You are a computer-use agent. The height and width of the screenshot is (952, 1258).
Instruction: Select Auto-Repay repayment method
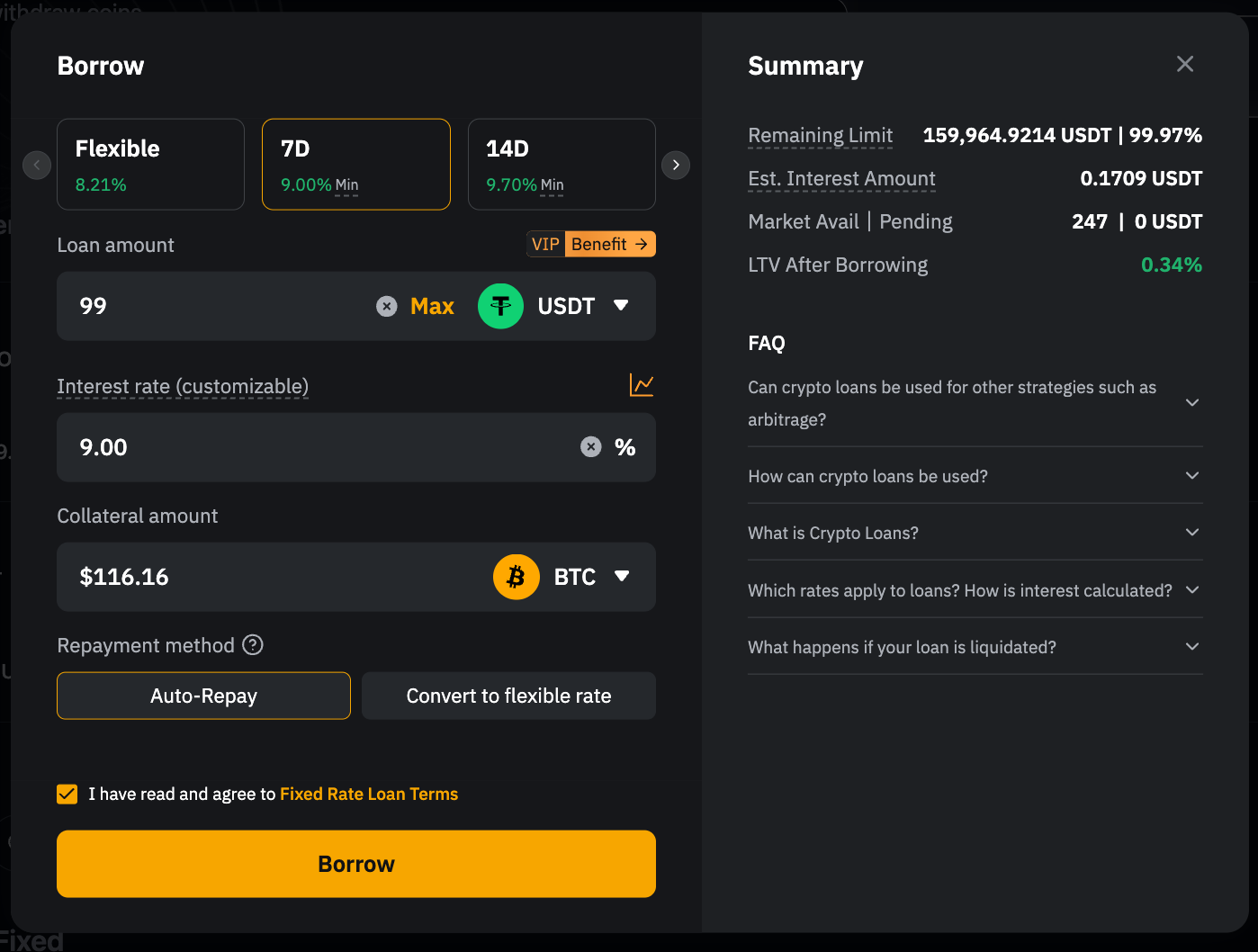[x=203, y=696]
